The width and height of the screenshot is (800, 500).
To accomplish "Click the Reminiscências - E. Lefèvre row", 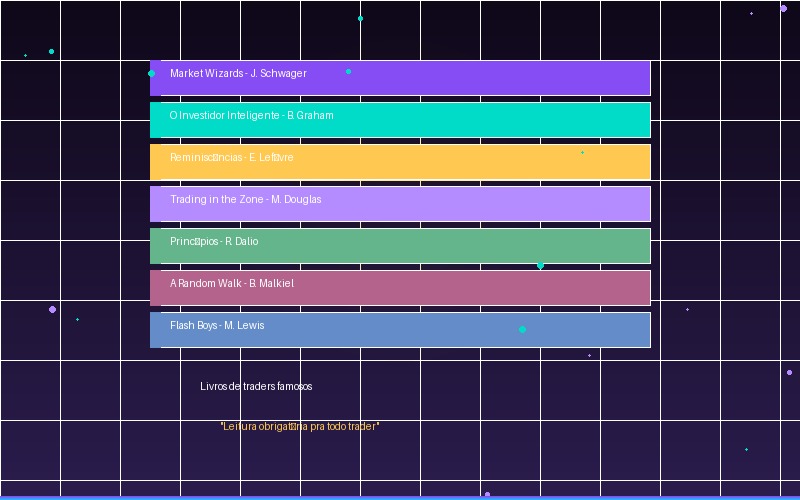I will (400, 162).
